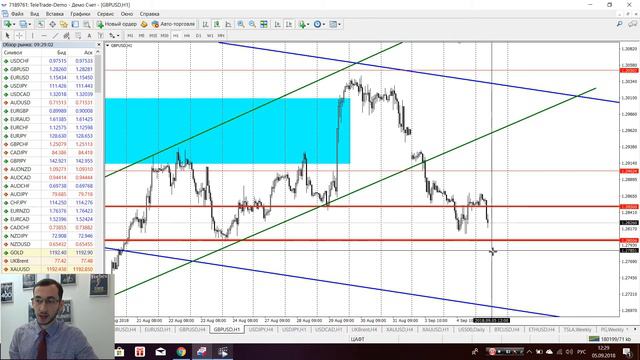
Task: Switch timeframe to H4
Action: (187, 36)
